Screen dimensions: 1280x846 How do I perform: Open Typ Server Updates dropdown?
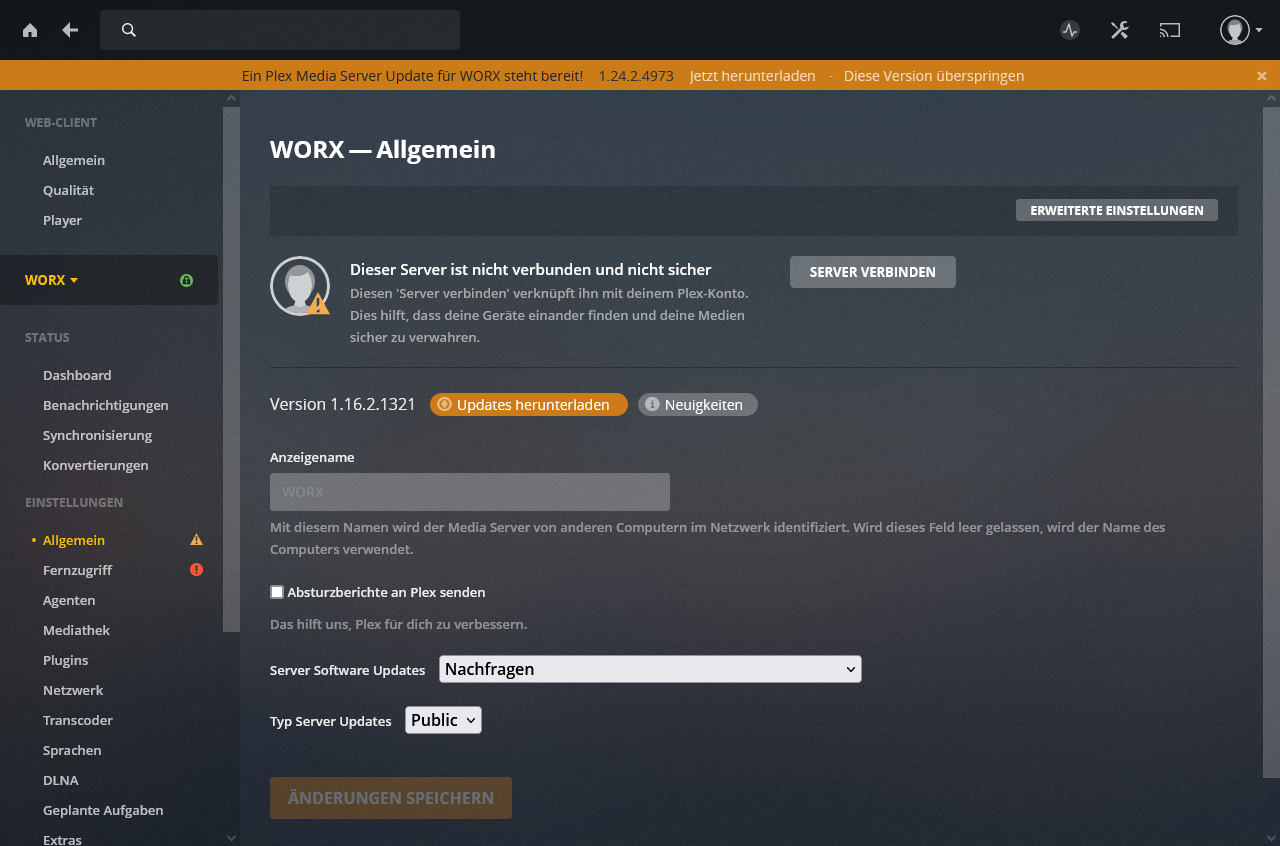(443, 720)
